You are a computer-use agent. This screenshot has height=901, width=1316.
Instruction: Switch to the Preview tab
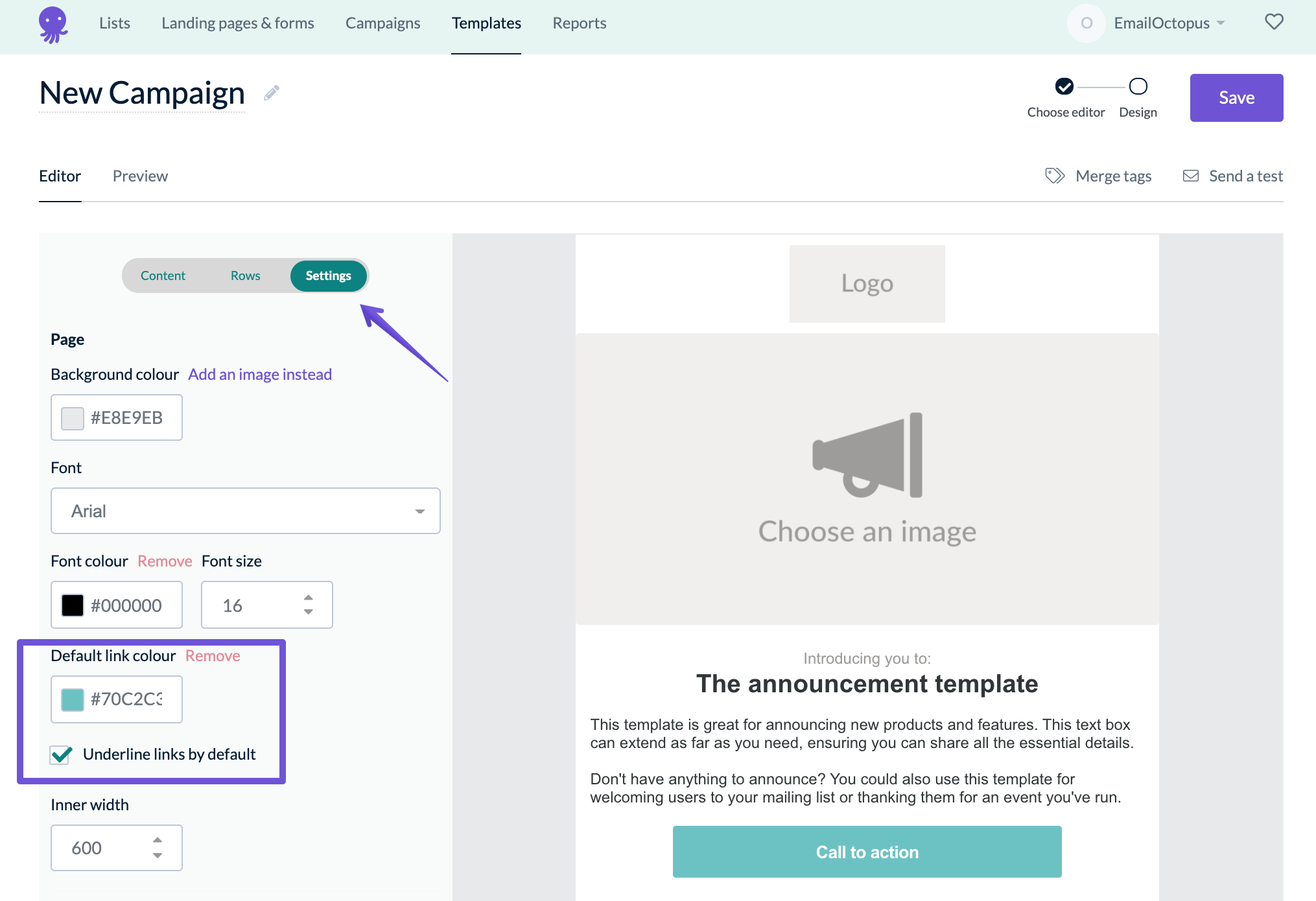point(140,176)
